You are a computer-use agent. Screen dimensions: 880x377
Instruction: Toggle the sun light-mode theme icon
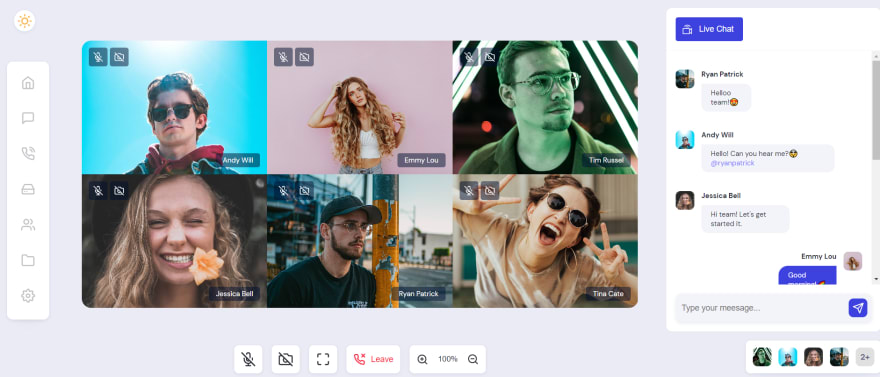tap(25, 21)
